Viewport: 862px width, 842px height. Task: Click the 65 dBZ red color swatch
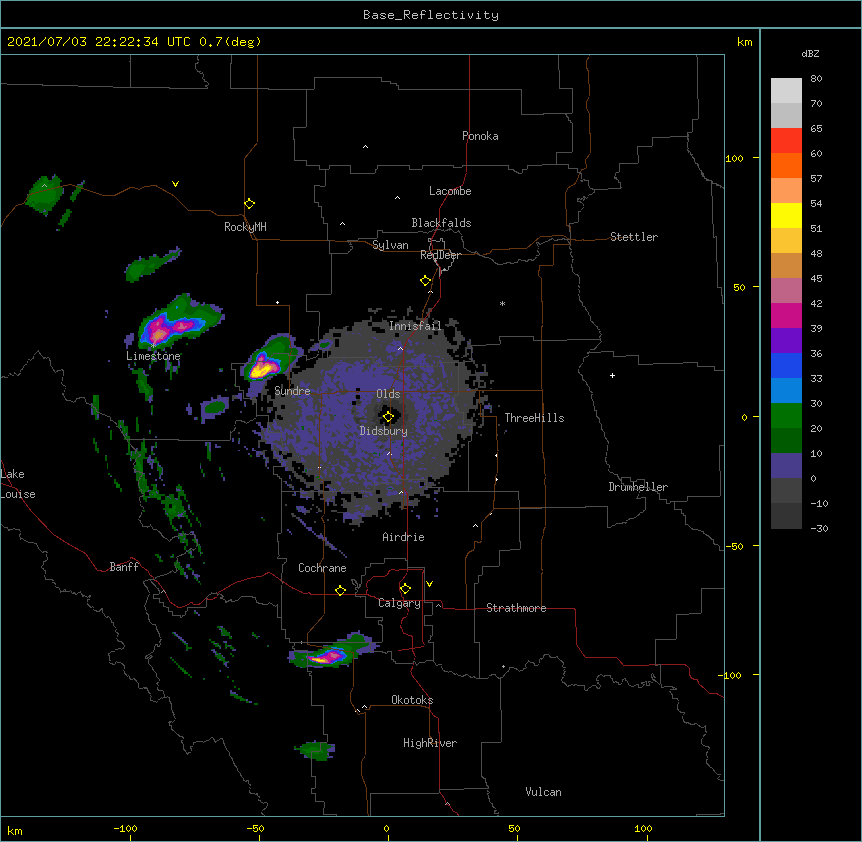(x=786, y=141)
